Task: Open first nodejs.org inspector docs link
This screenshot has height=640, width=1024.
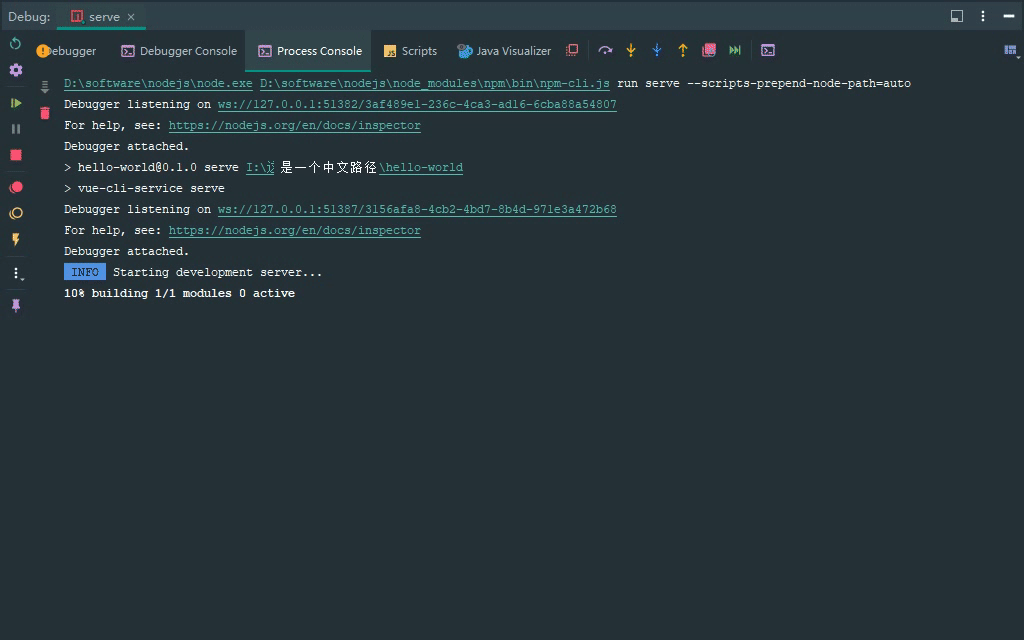Action: tap(295, 125)
